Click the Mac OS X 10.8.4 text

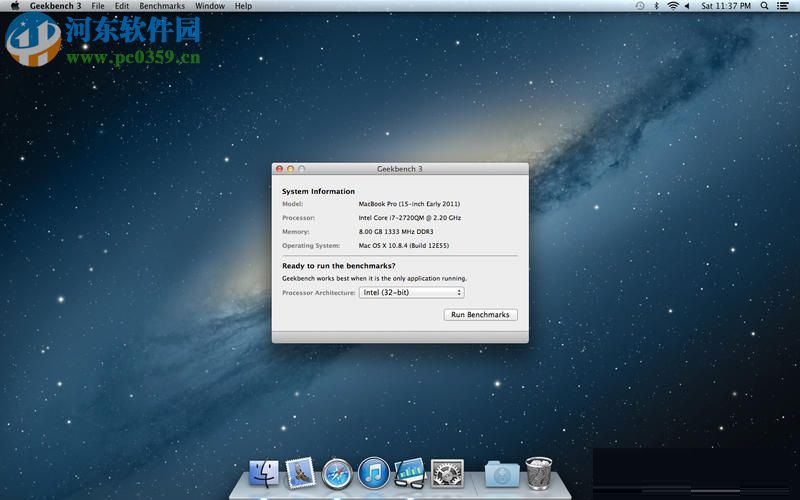(x=404, y=245)
